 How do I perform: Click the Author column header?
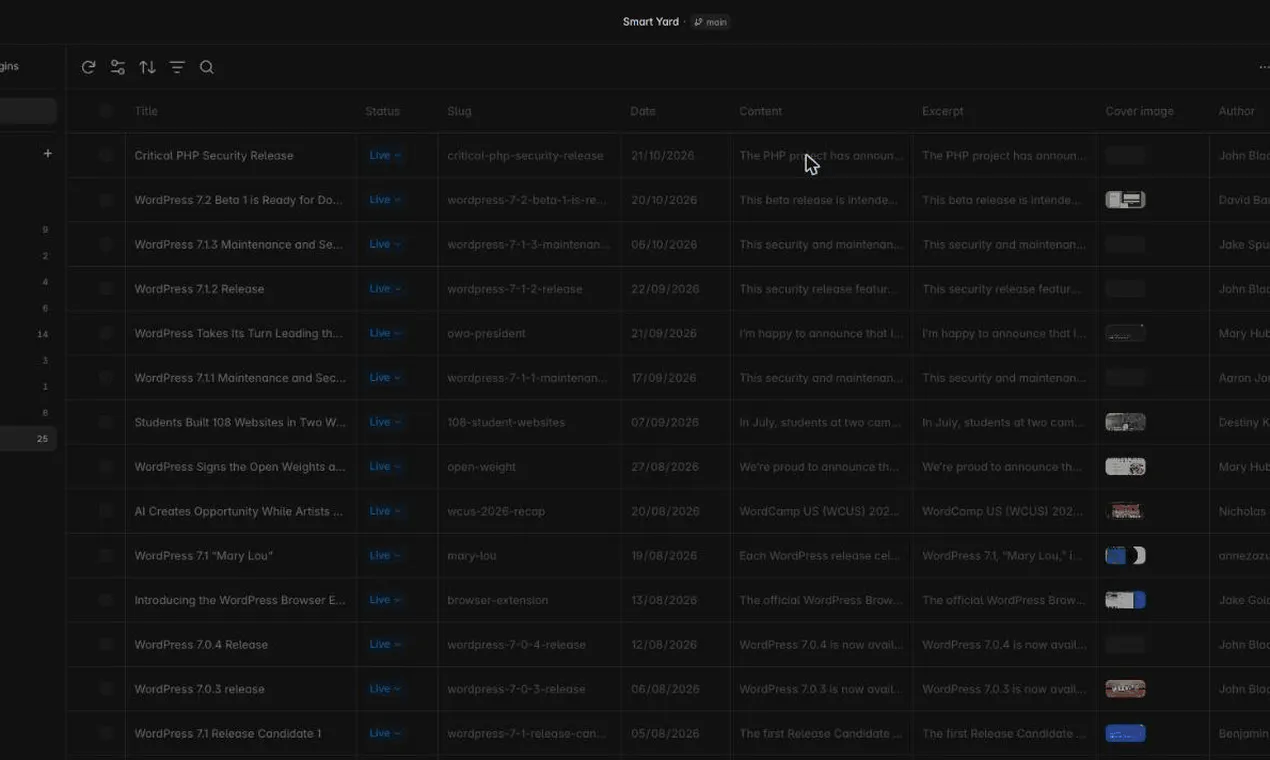point(1236,111)
